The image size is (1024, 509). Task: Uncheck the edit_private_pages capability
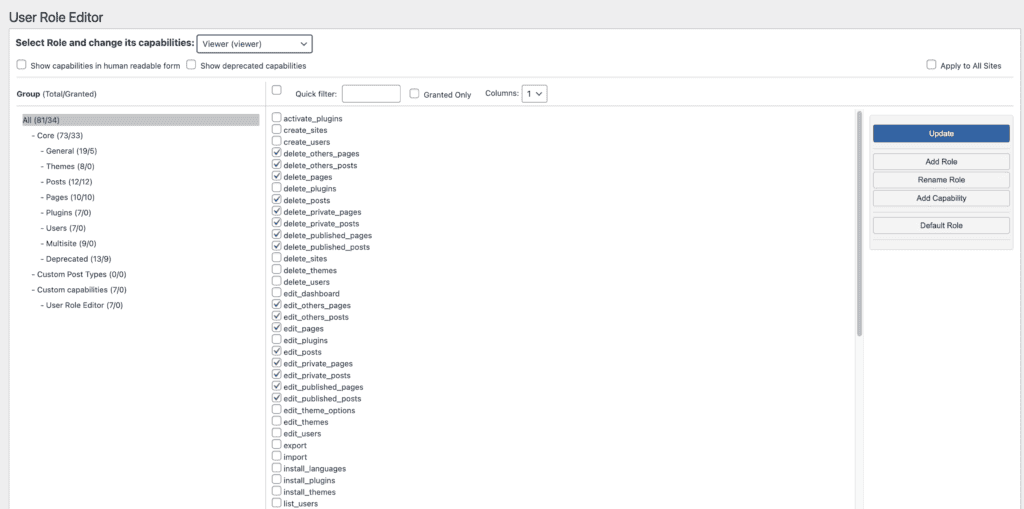coord(277,363)
